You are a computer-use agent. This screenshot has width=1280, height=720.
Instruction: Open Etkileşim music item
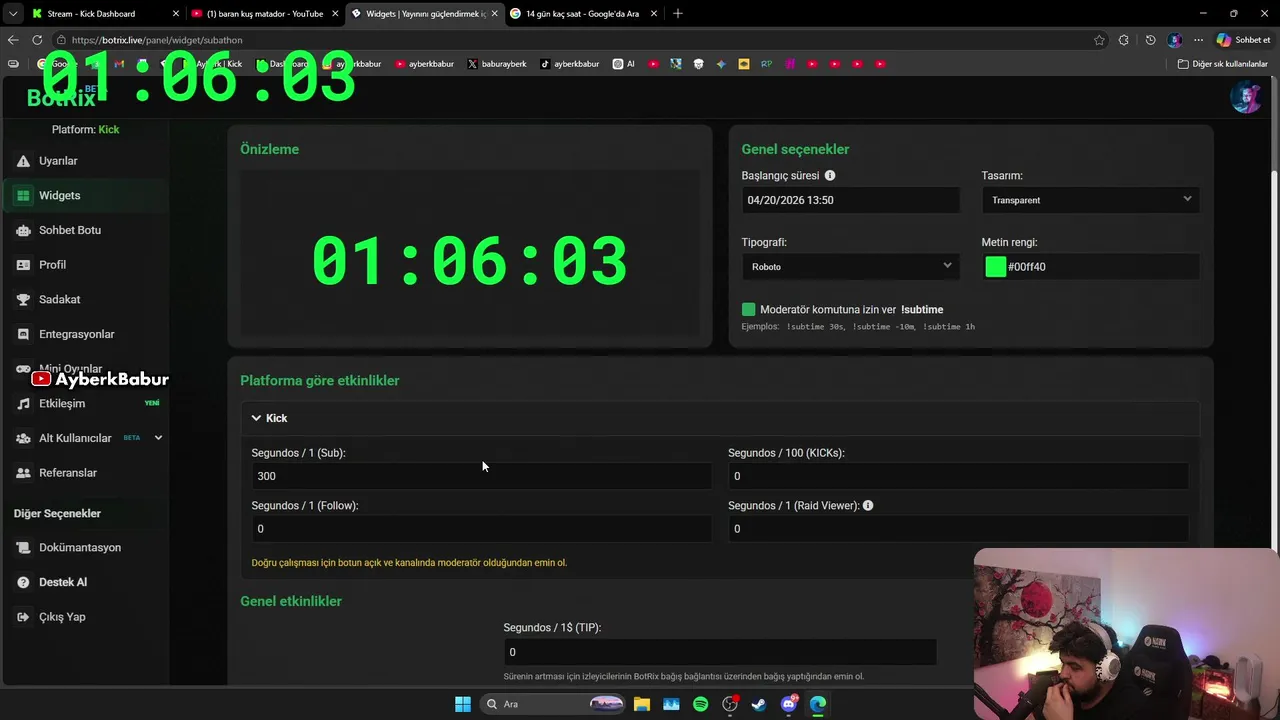pos(84,403)
